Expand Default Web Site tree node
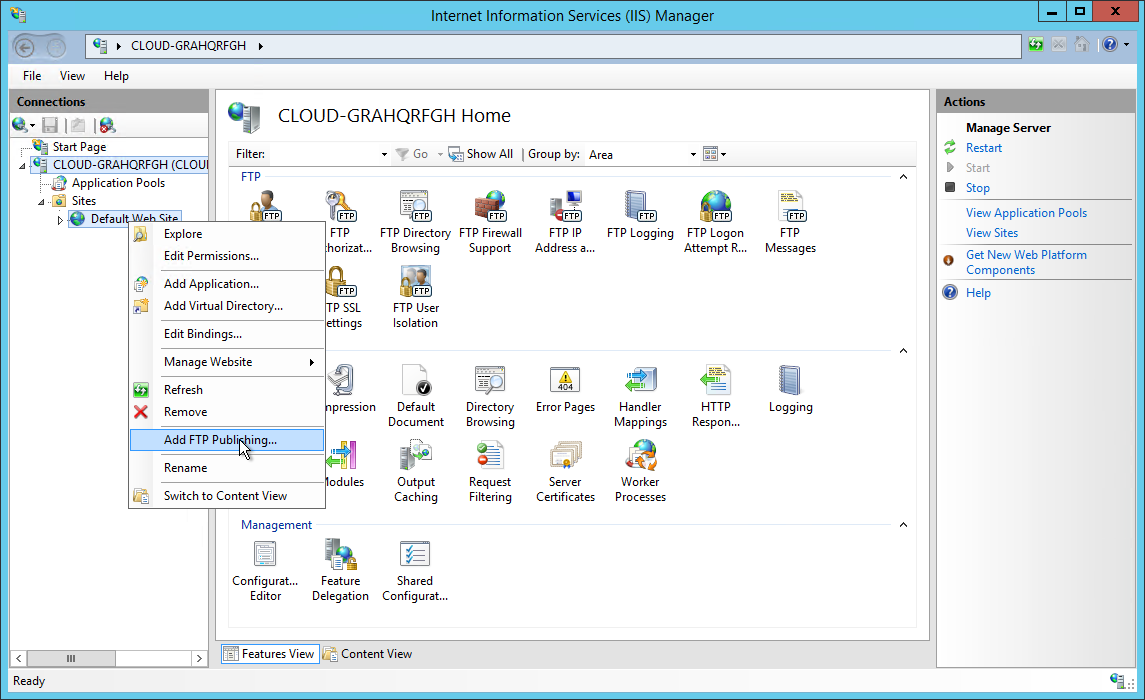 click(x=60, y=220)
